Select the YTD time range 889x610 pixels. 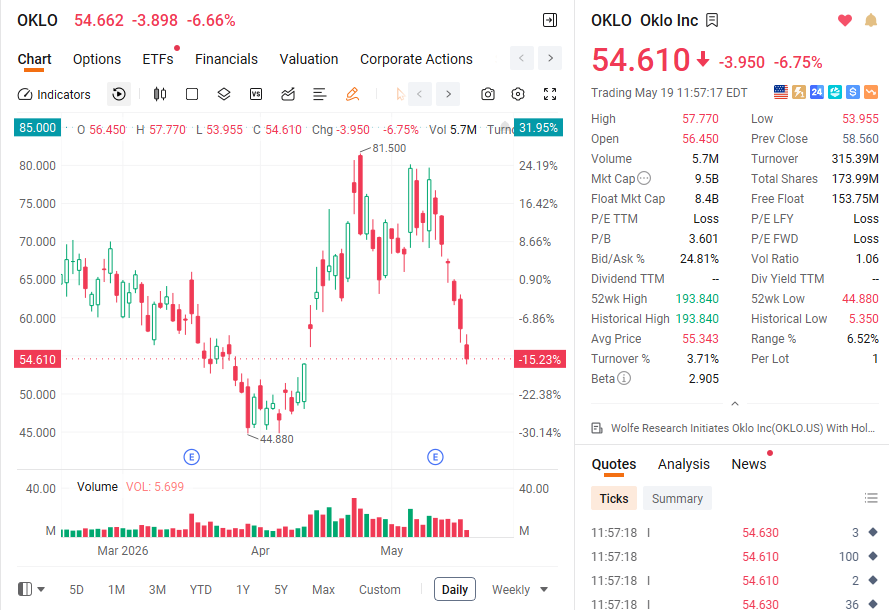201,590
